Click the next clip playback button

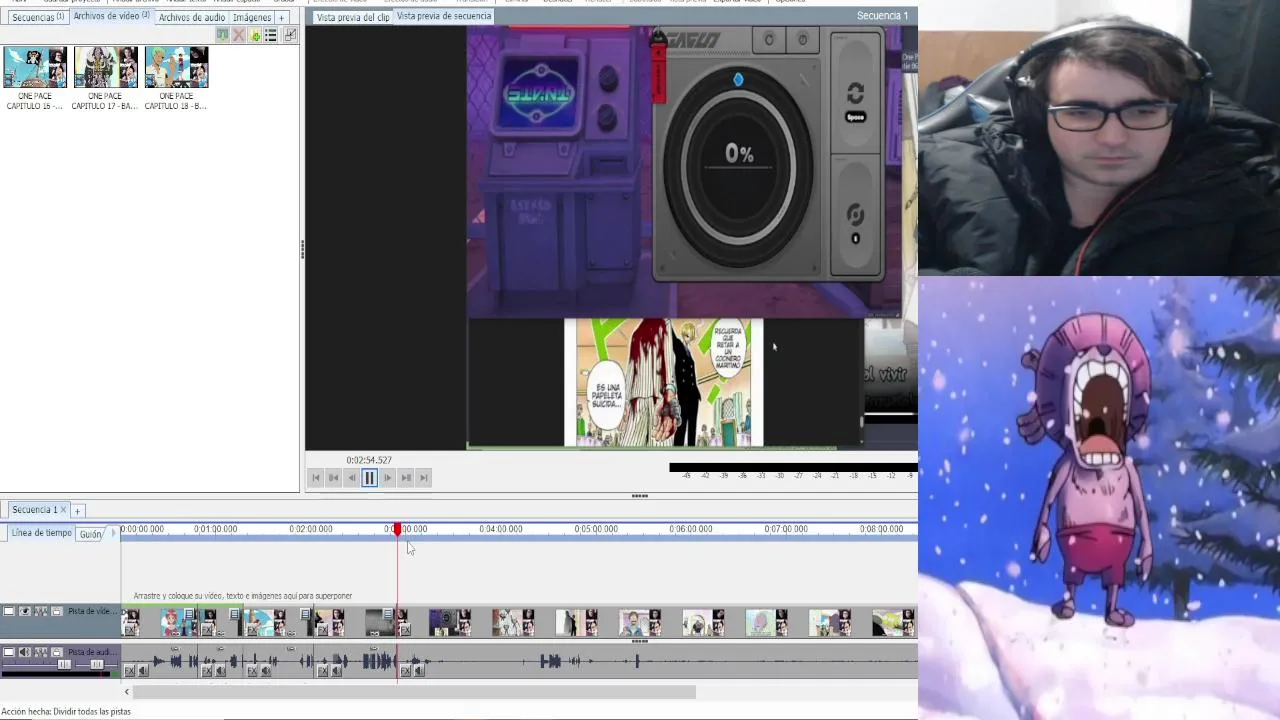(x=406, y=478)
